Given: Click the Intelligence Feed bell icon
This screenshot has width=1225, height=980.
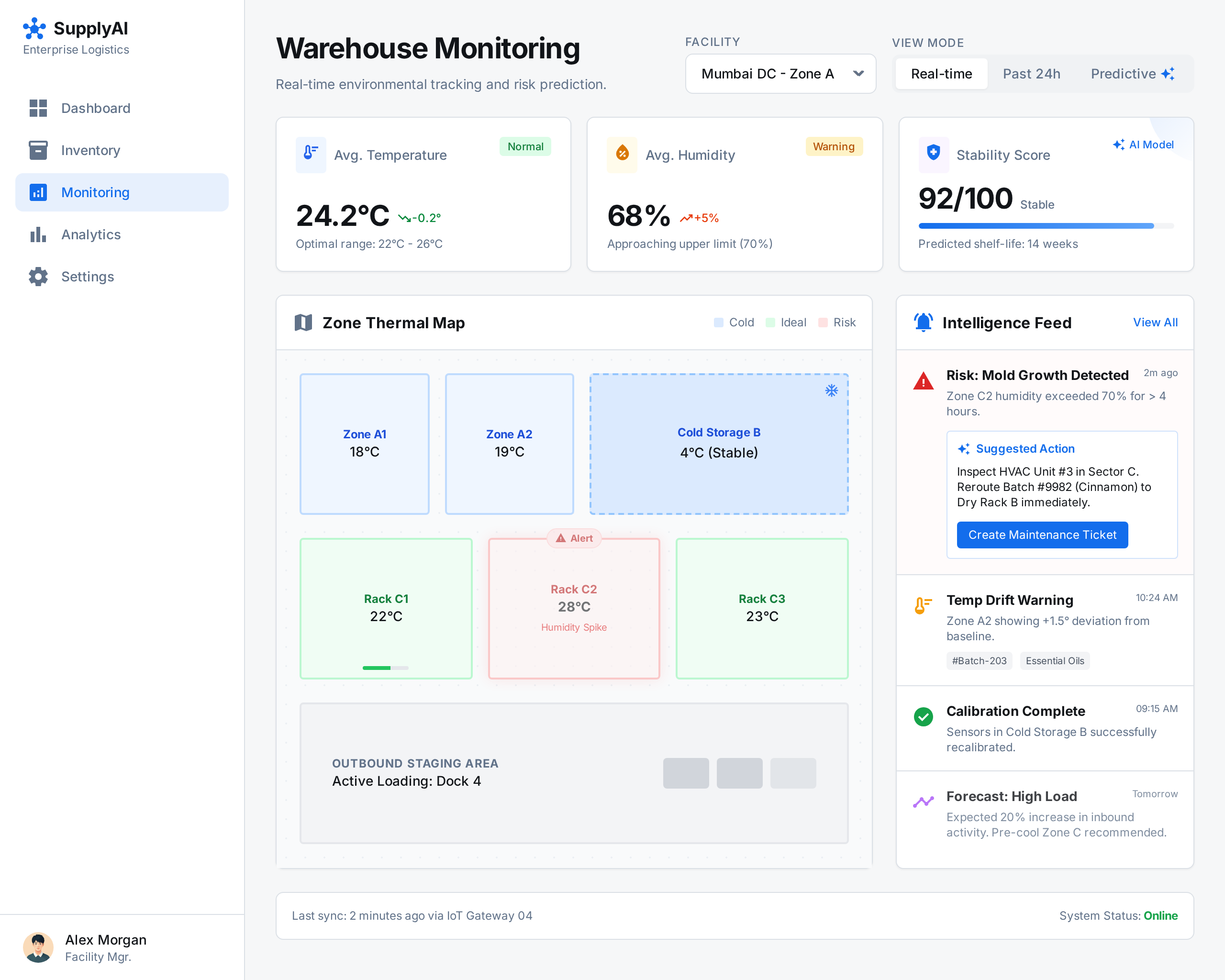Looking at the screenshot, I should tap(923, 322).
